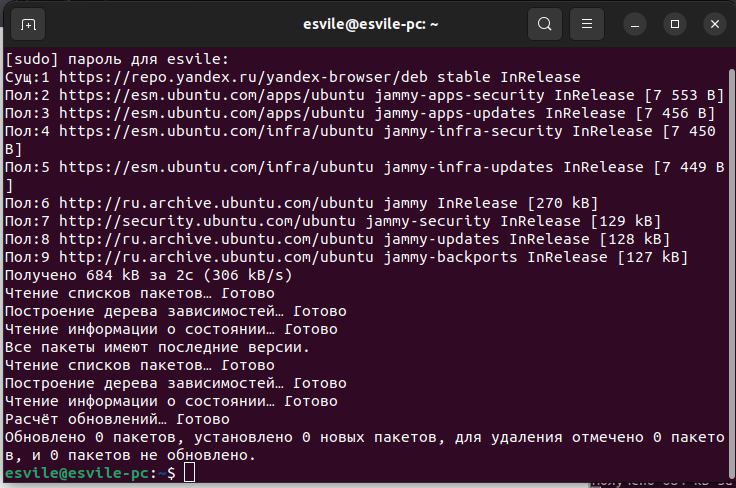Click the terminal vertical scrollbar
The width and height of the screenshot is (736, 488).
coord(731,272)
